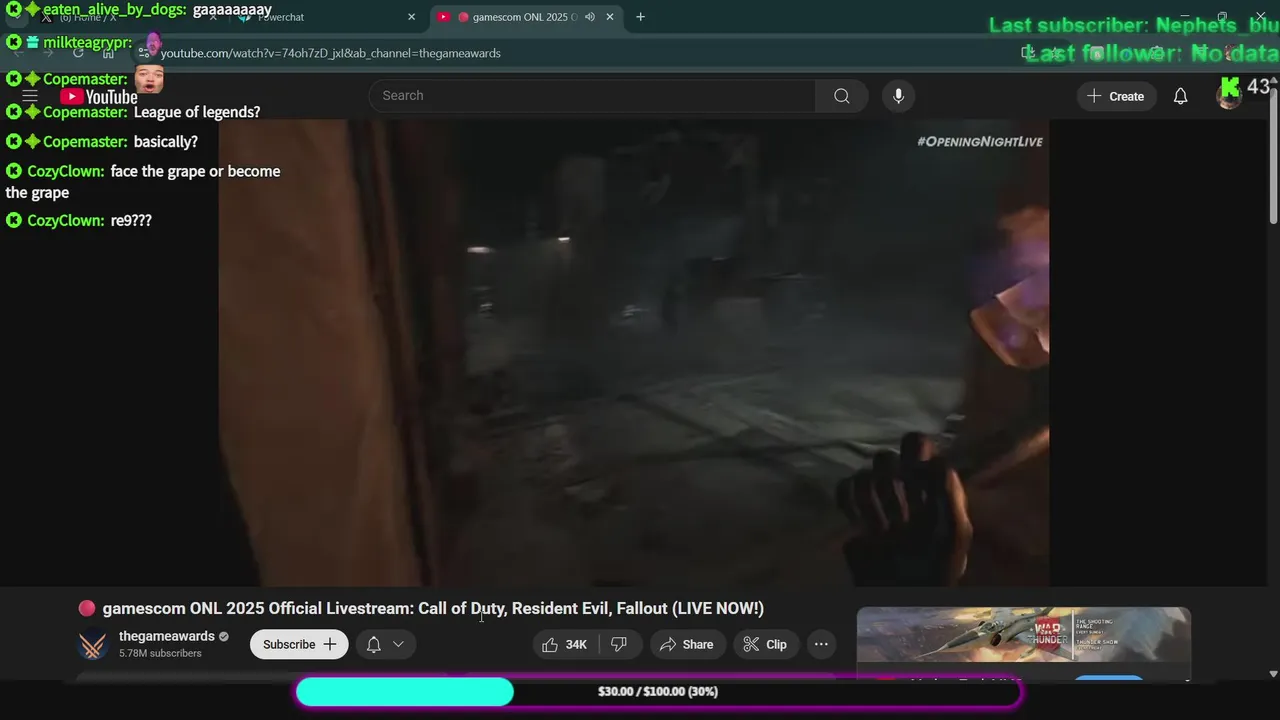Open the more actions three-dot menu
Screen dimensions: 1280x720
pyautogui.click(x=821, y=644)
